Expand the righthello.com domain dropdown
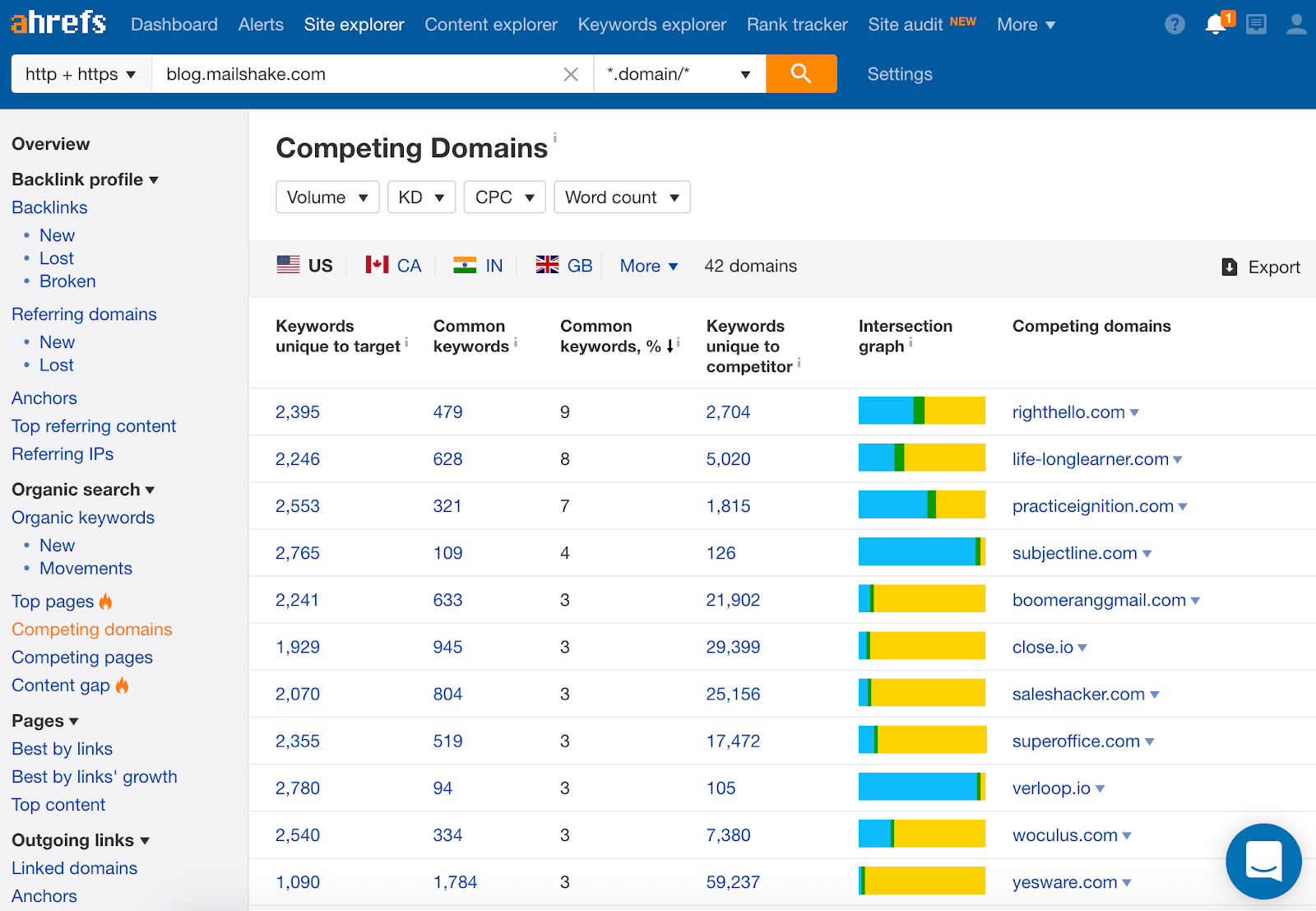 tap(1136, 412)
